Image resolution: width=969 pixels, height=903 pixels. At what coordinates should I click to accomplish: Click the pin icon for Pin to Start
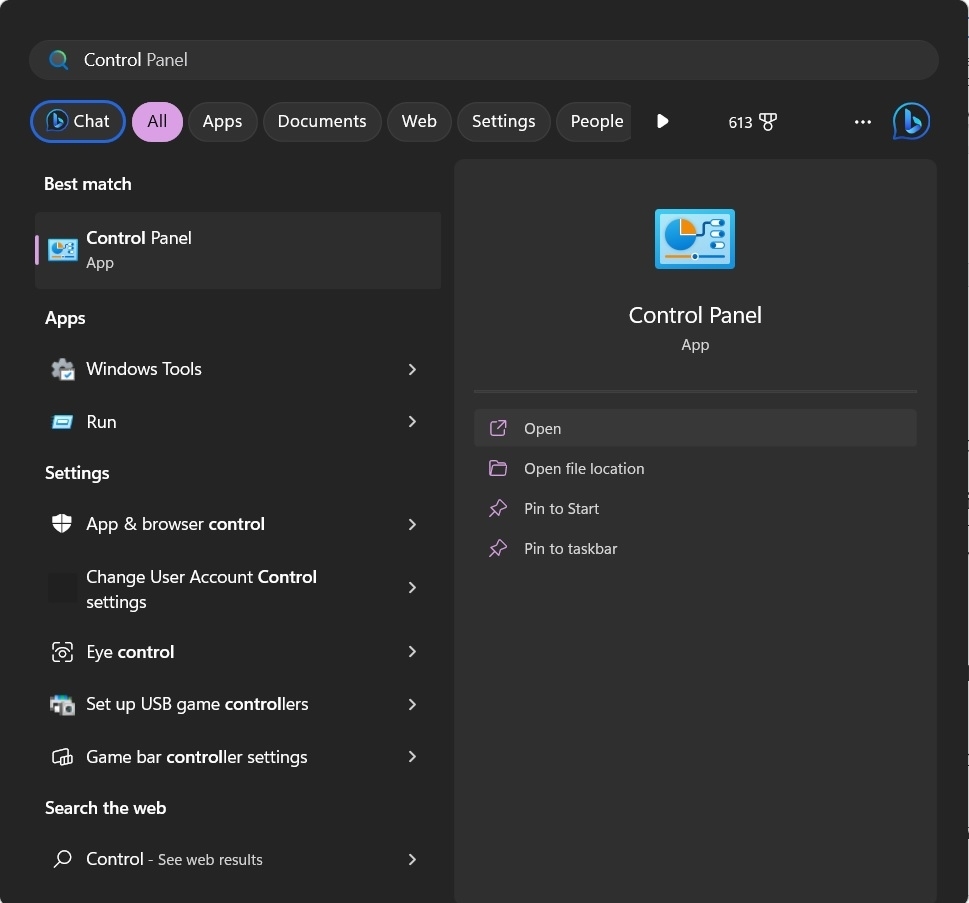(x=498, y=509)
